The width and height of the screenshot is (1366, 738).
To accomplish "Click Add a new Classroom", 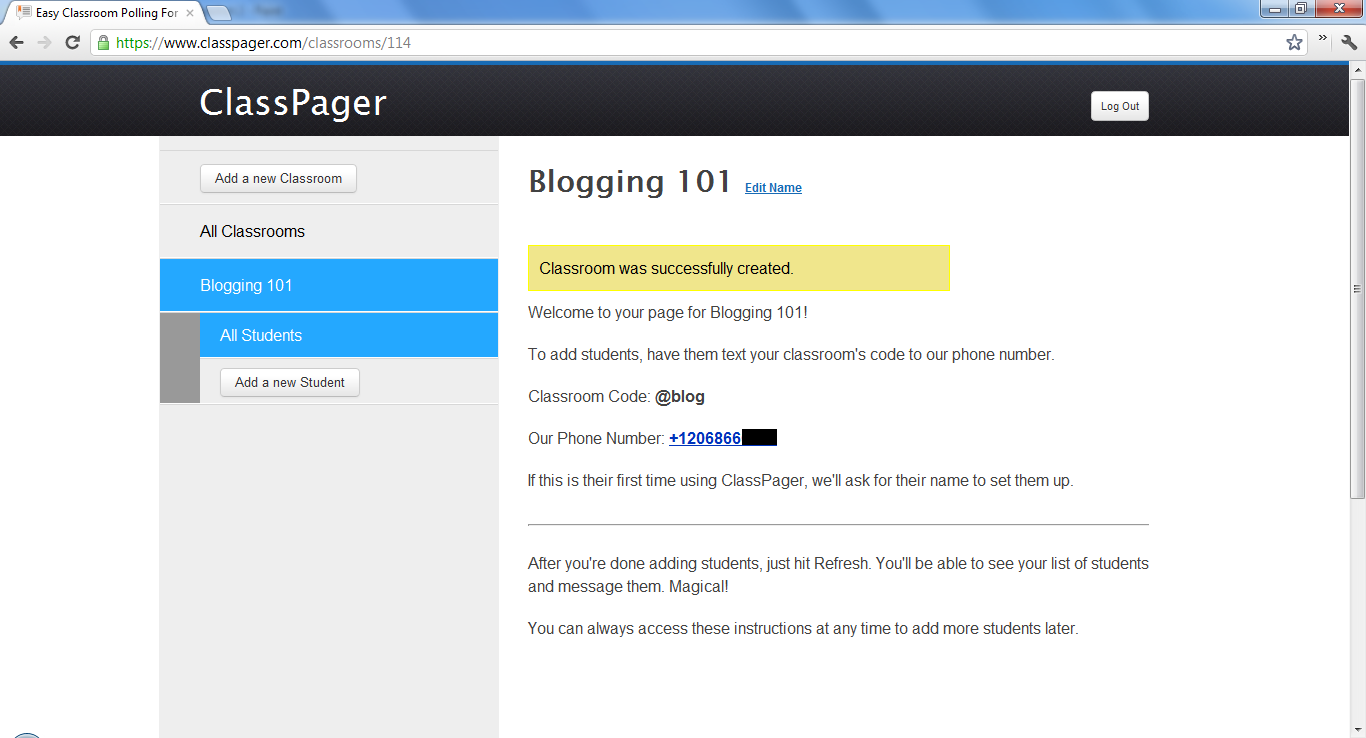I will (278, 178).
